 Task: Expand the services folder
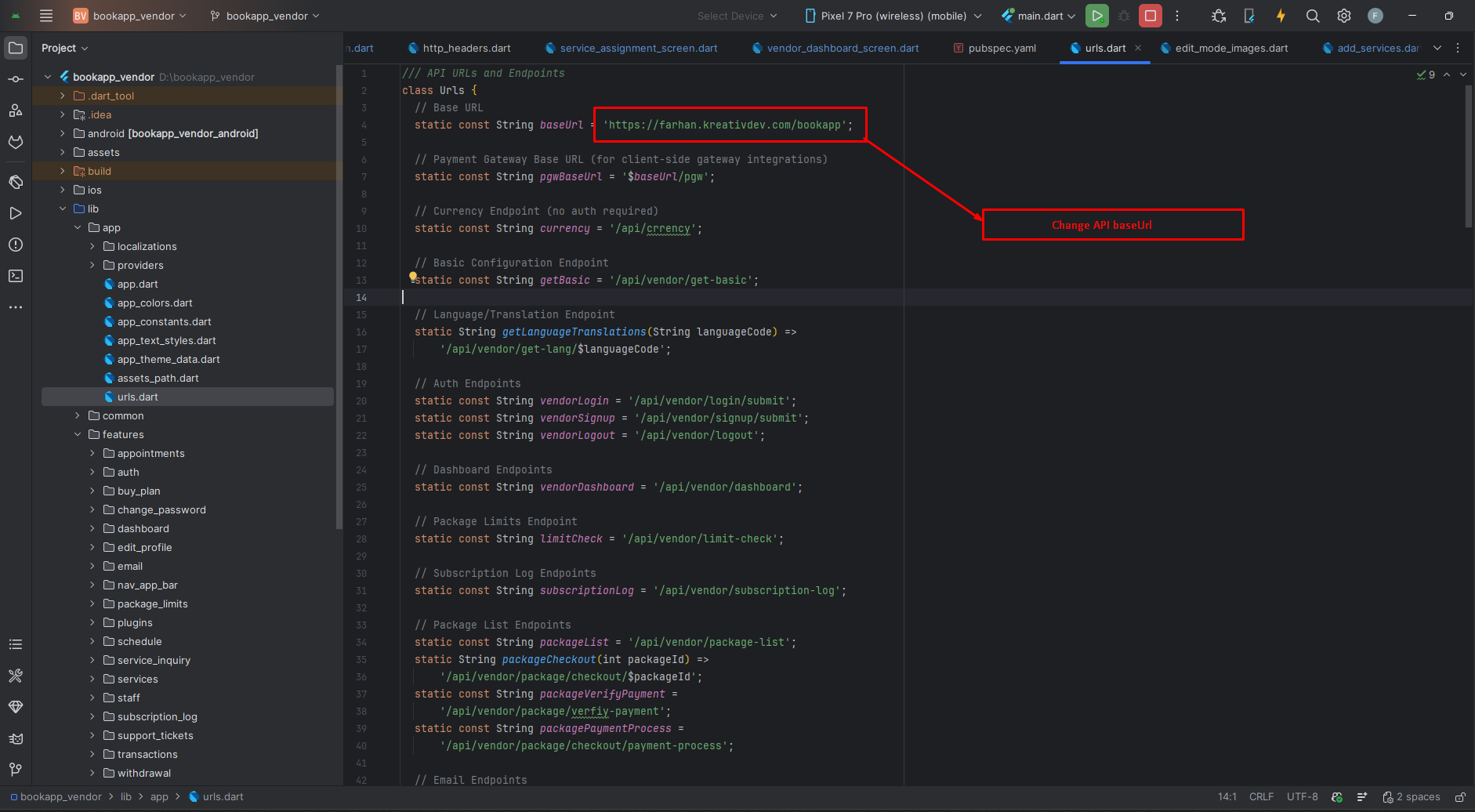point(92,679)
